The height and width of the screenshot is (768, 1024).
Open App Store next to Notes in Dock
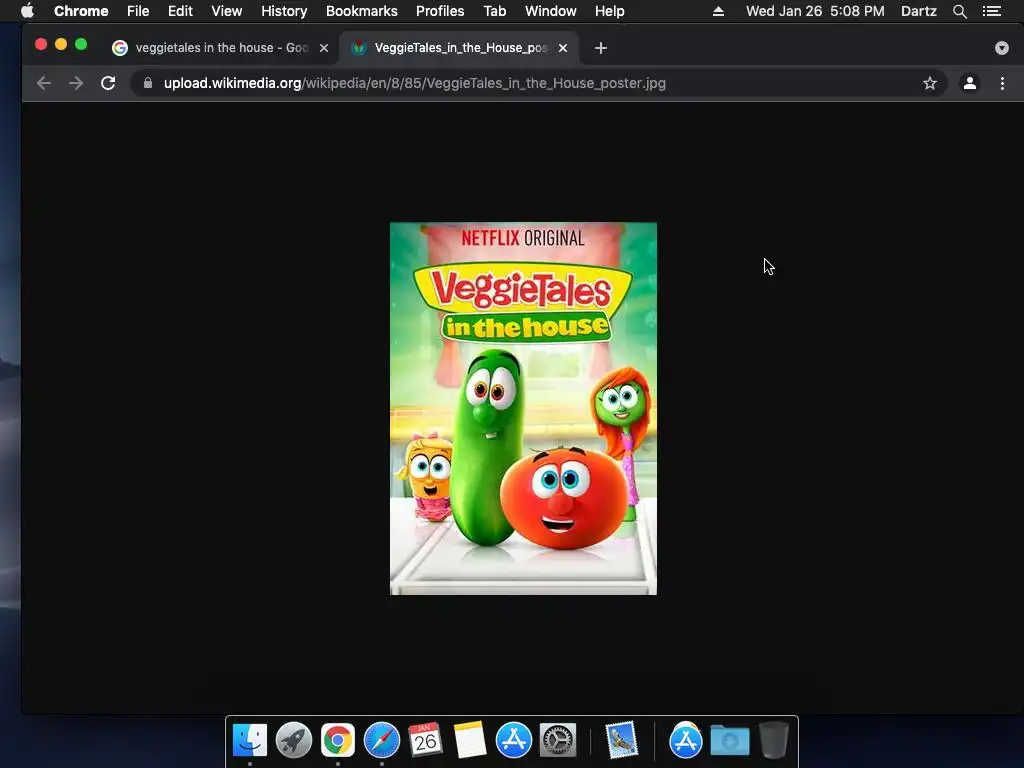tap(513, 741)
